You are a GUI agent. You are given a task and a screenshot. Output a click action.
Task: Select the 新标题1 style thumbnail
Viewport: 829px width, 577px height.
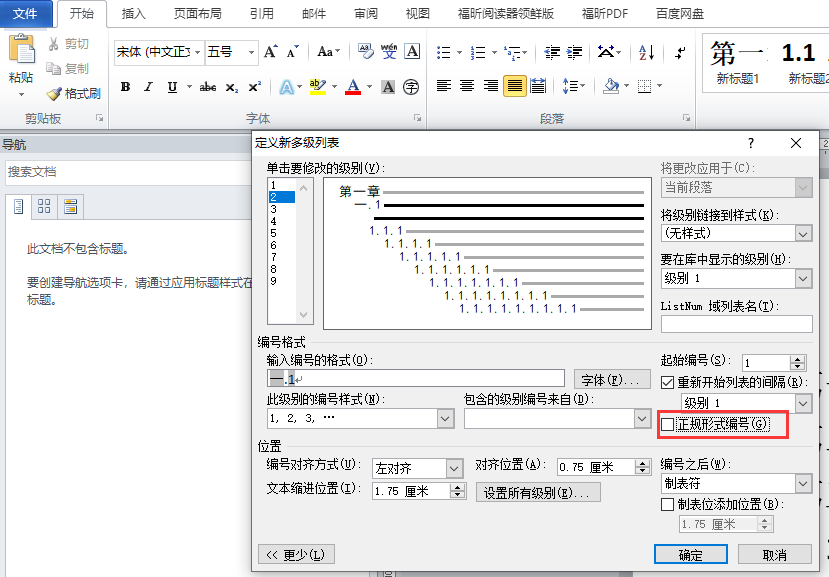click(x=738, y=62)
